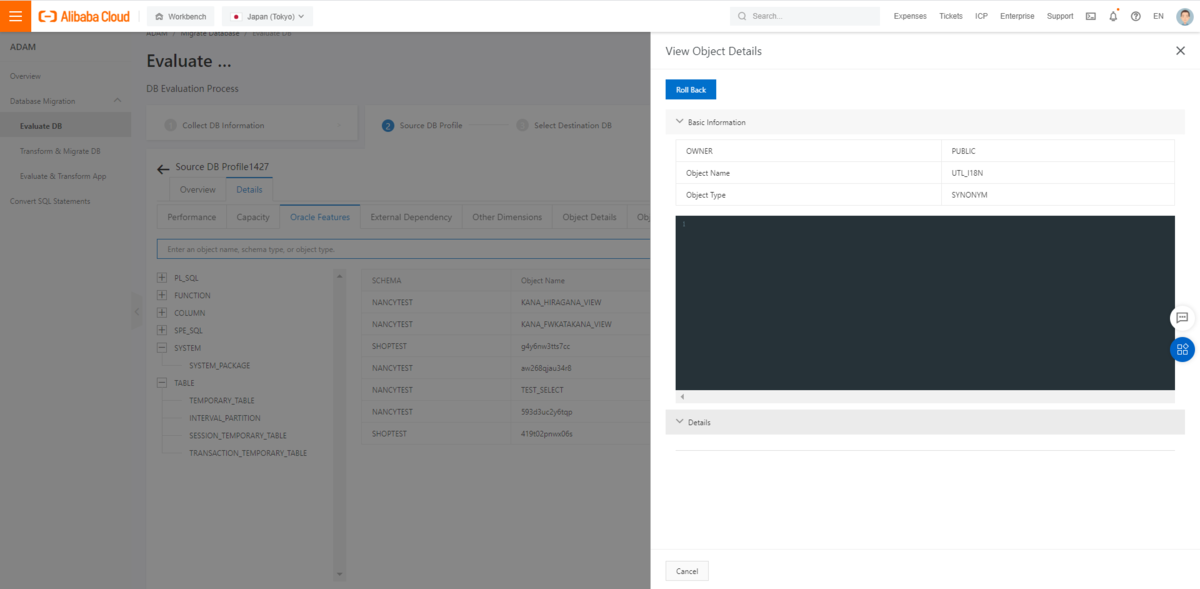This screenshot has width=1200, height=589.
Task: Open Evaluate & Transform App in sidebar
Action: click(x=63, y=176)
